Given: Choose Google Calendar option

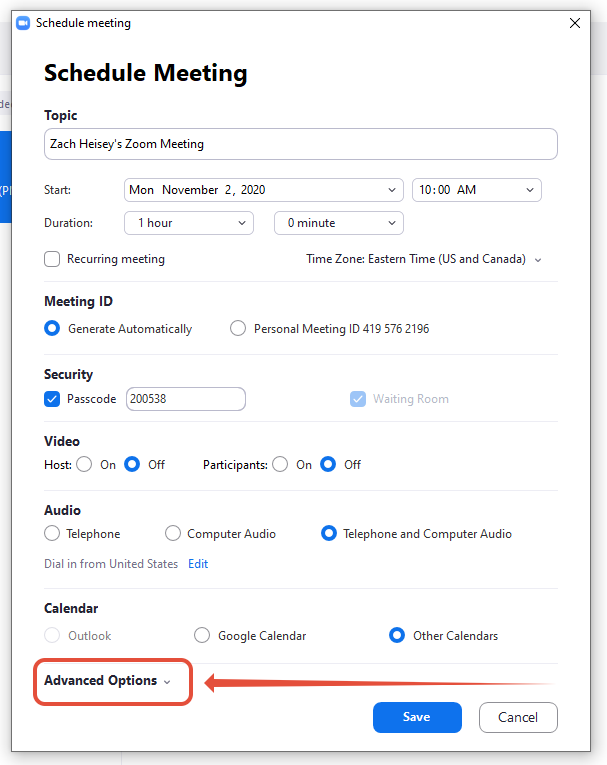Looking at the screenshot, I should pyautogui.click(x=202, y=636).
